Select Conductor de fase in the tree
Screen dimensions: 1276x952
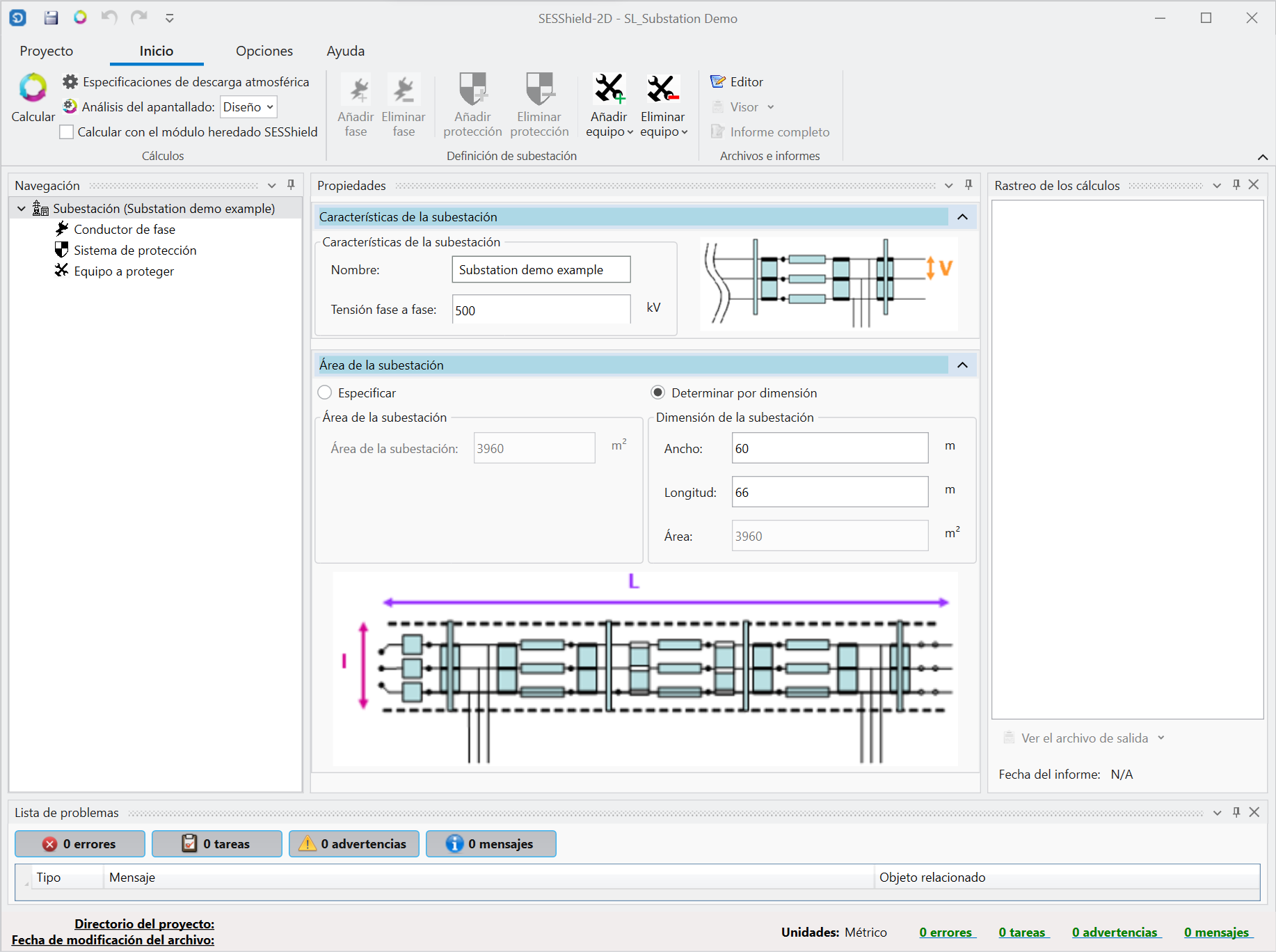pos(125,230)
